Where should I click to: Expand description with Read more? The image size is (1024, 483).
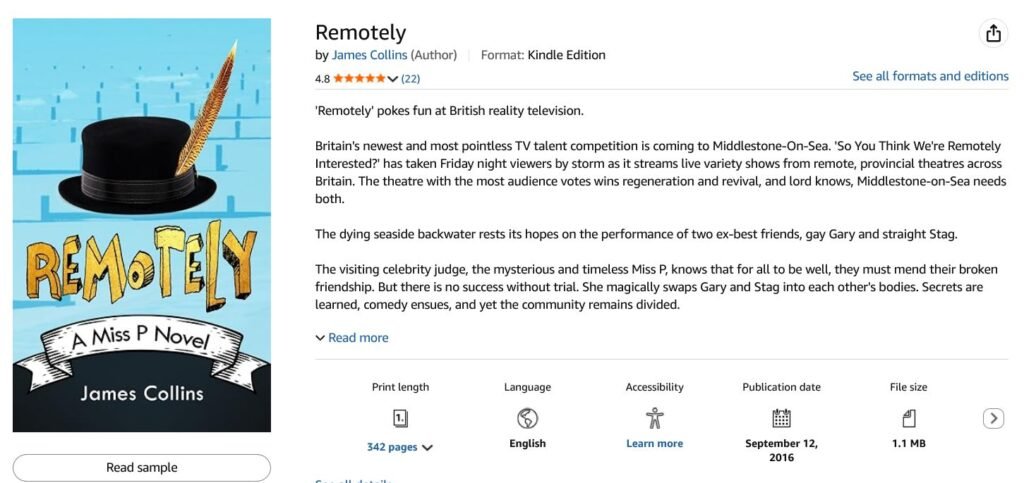pyautogui.click(x=352, y=337)
